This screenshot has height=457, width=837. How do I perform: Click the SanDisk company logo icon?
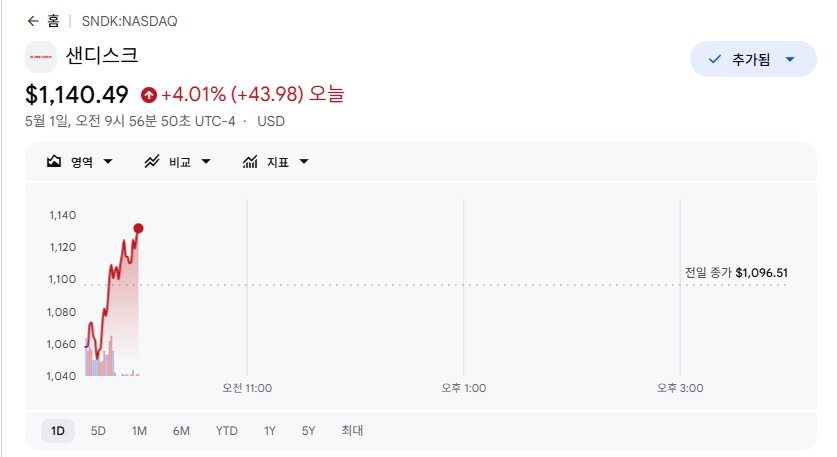tap(41, 57)
